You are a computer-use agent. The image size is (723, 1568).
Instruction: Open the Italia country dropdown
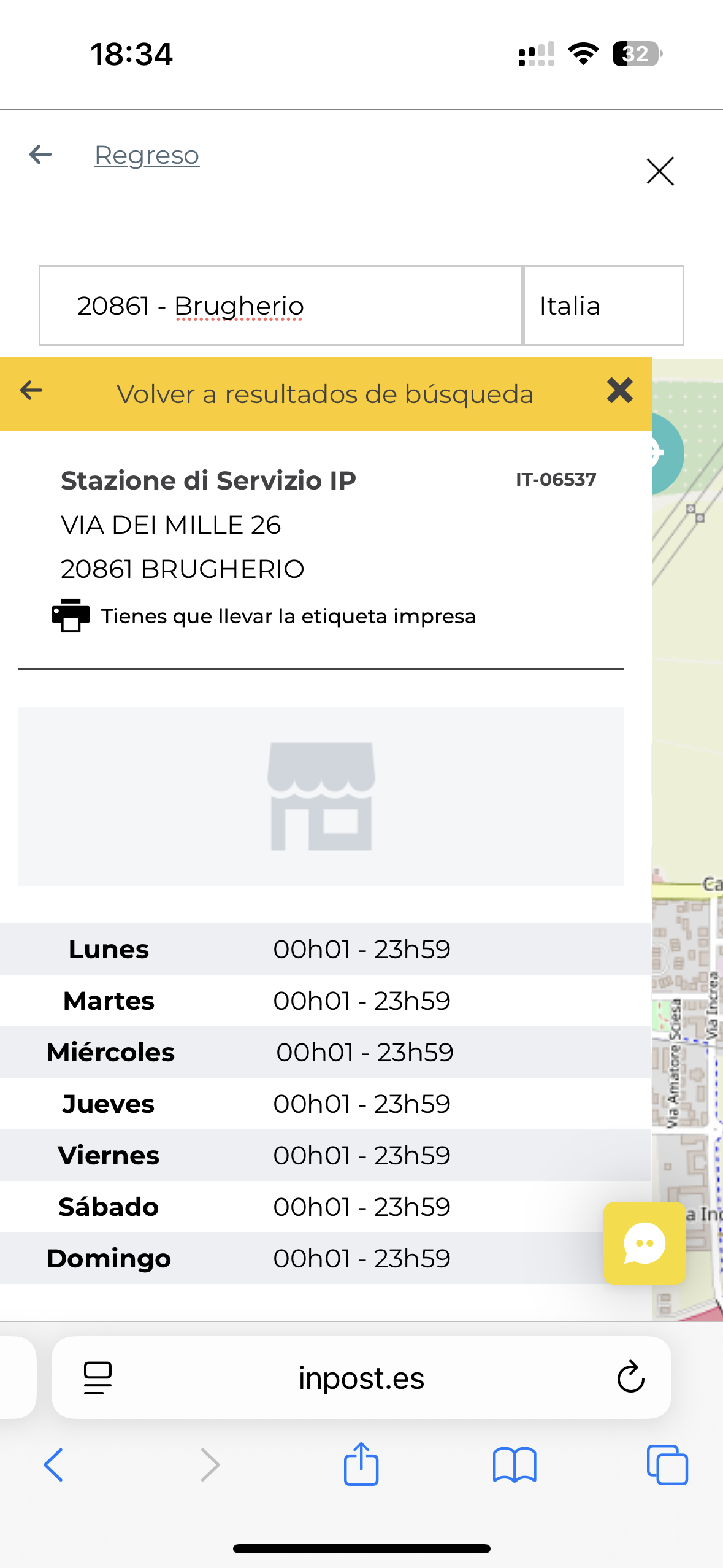click(603, 306)
